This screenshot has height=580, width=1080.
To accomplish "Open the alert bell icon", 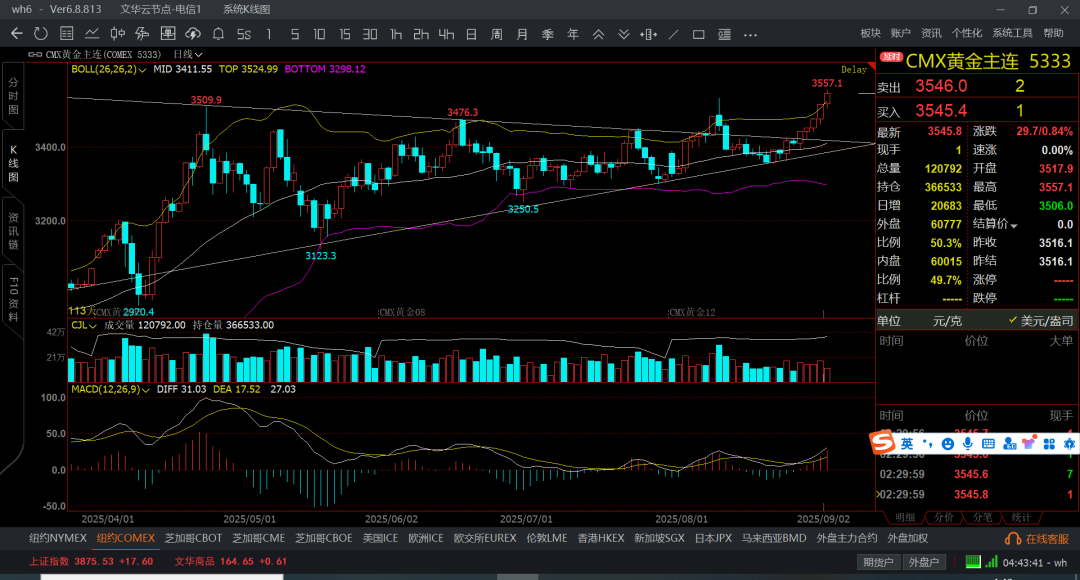I will (x=218, y=34).
